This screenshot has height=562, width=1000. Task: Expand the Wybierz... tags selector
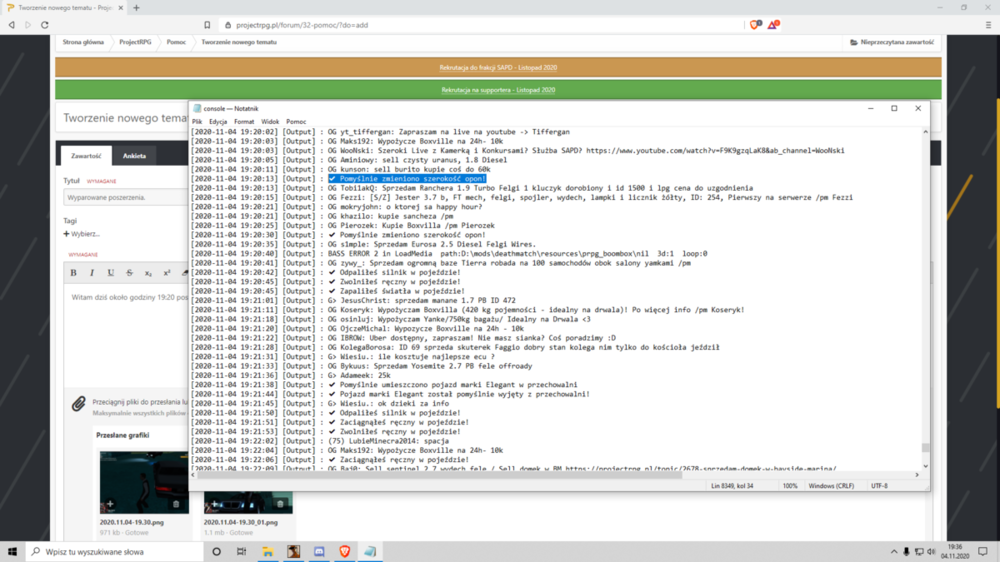tap(82, 234)
